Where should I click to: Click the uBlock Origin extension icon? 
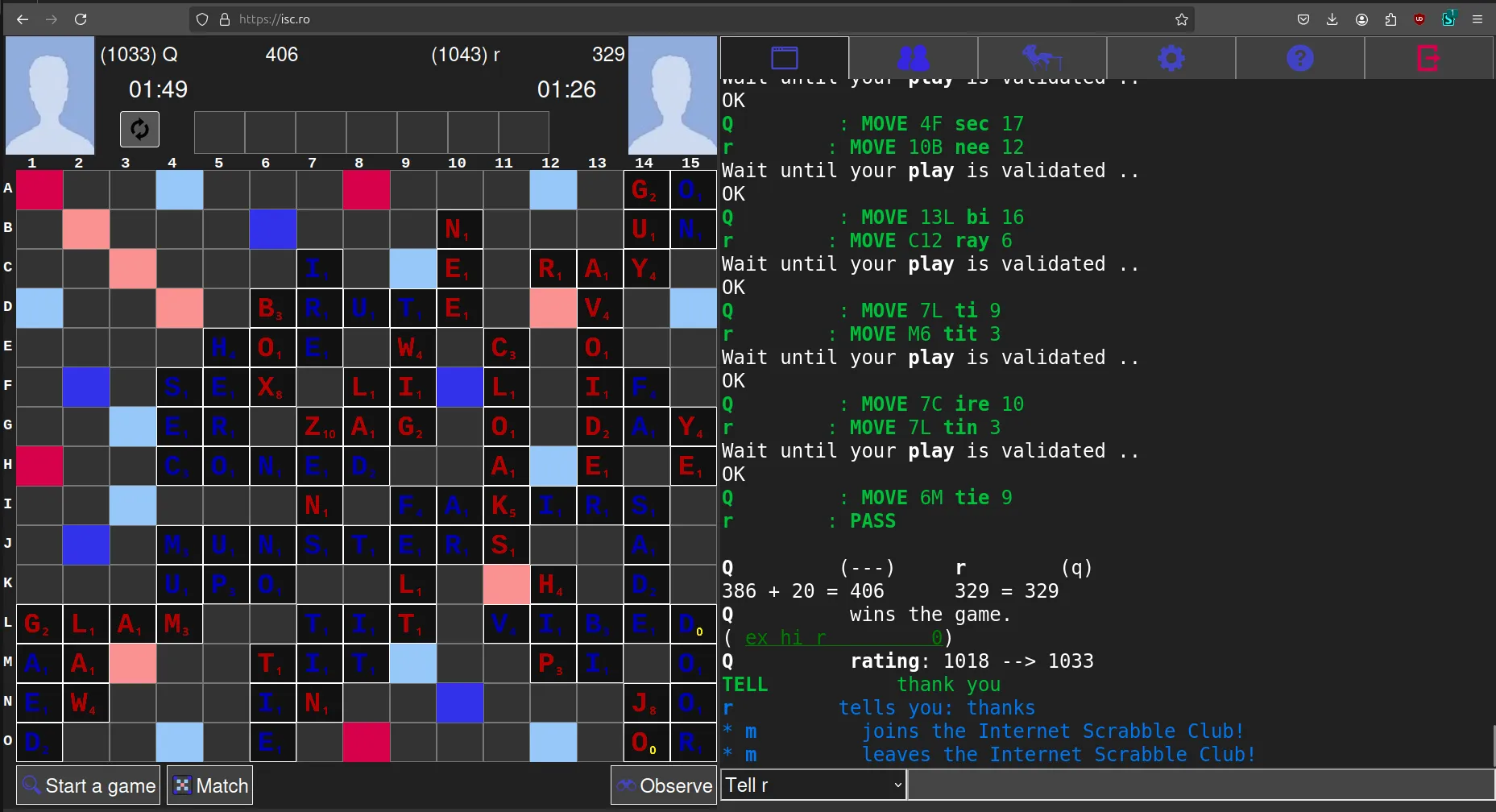tap(1419, 19)
